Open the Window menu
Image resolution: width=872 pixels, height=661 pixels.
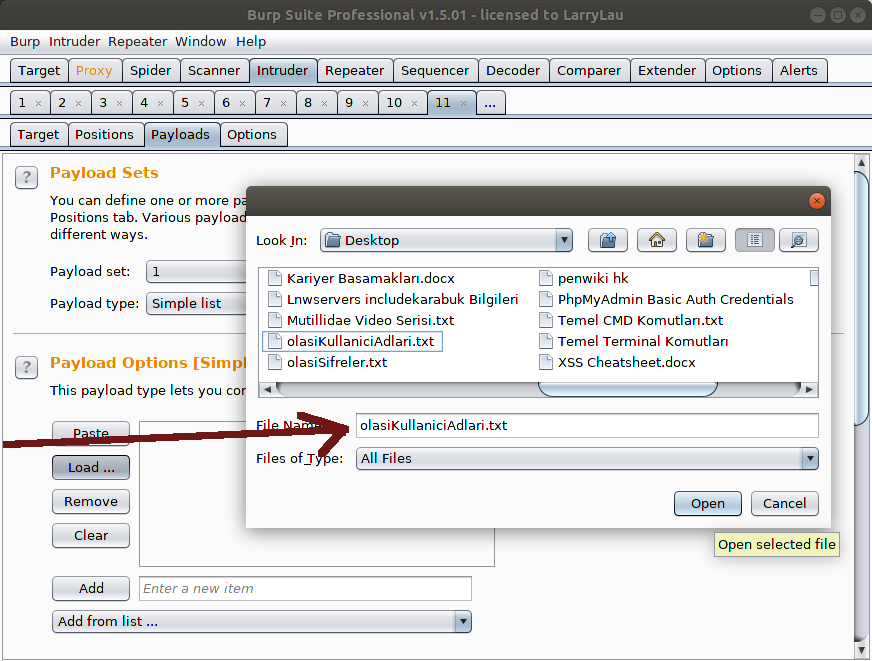pyautogui.click(x=201, y=42)
